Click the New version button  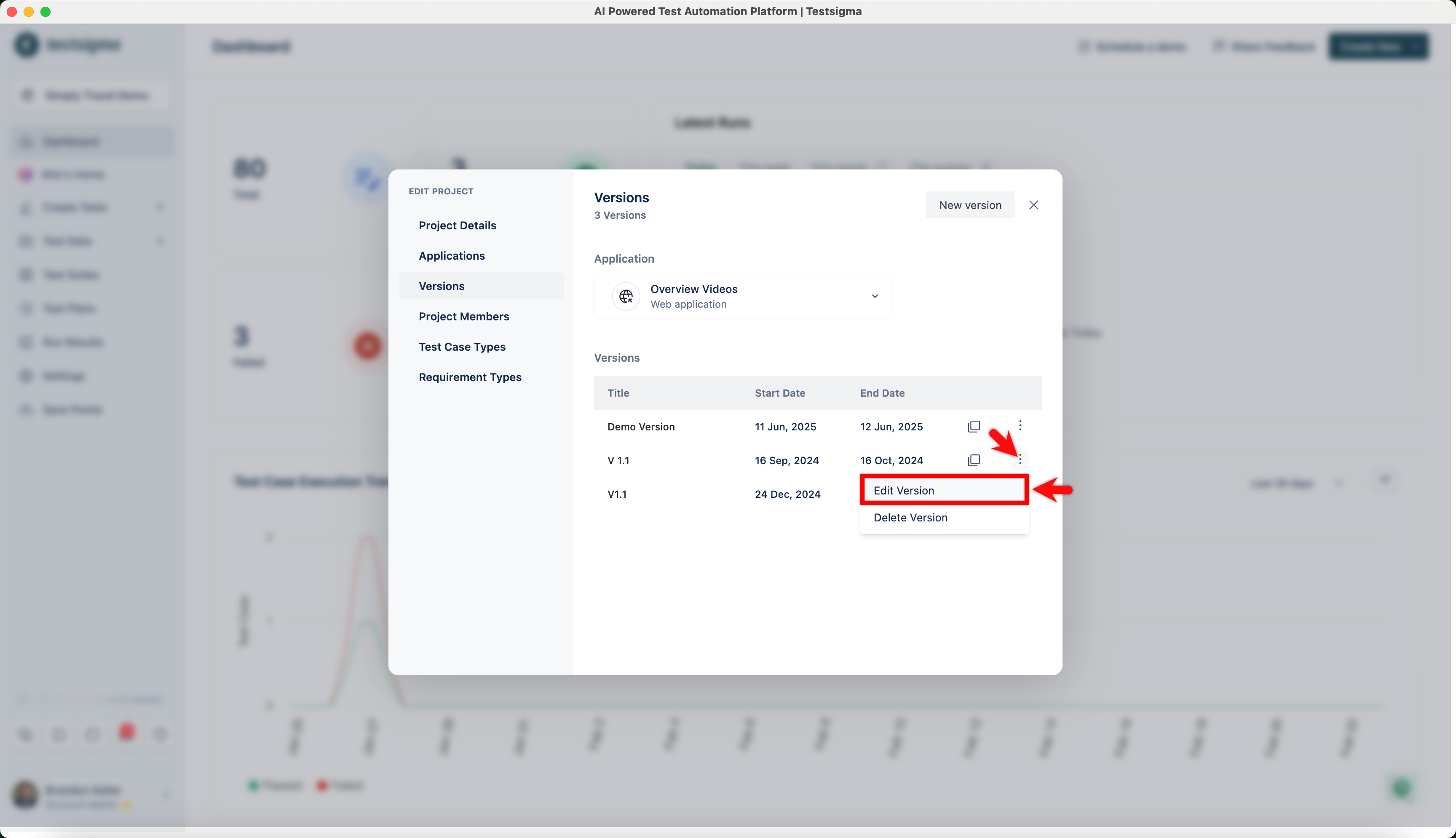coord(969,205)
